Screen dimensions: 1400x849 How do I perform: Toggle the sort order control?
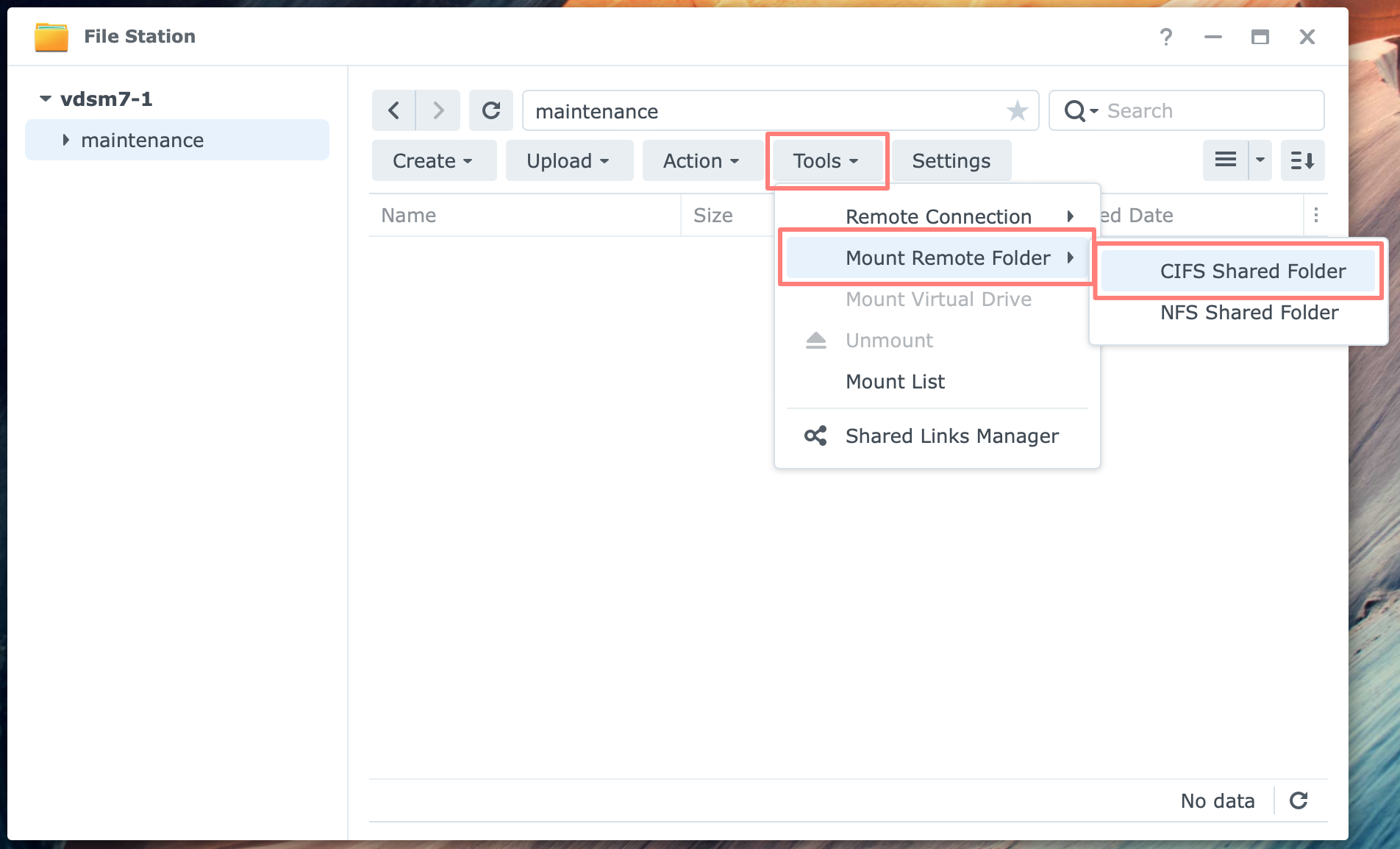click(1302, 160)
